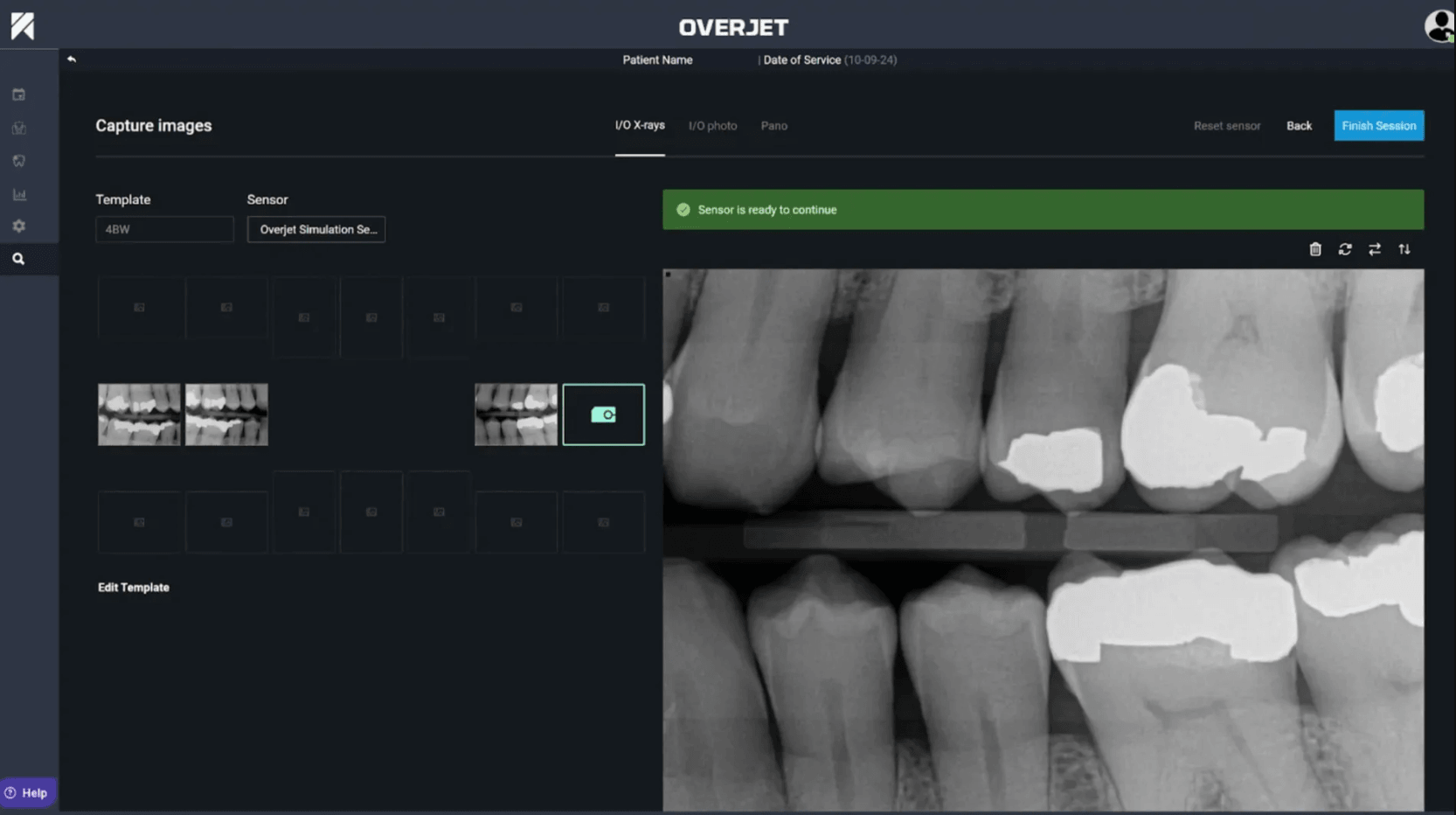The width and height of the screenshot is (1456, 815).
Task: Click the magnifier search icon in the sidebar
Action: 18,259
